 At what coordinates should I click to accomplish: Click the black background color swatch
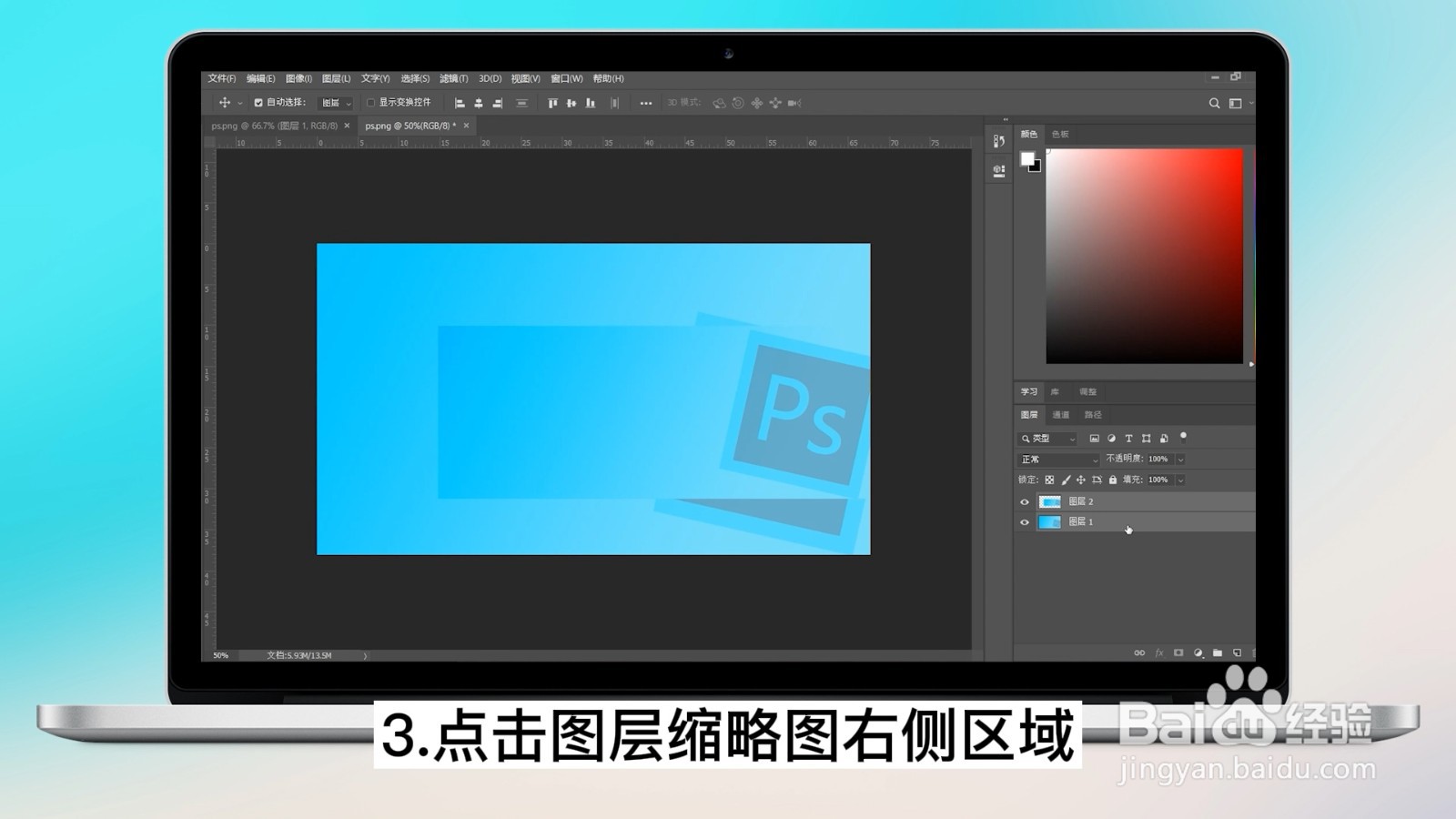pyautogui.click(x=1036, y=167)
